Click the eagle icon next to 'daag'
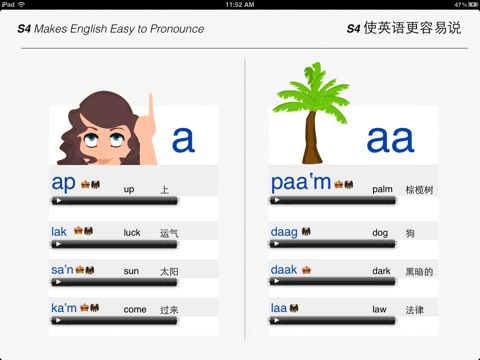This screenshot has width=480, height=360. [x=306, y=231]
